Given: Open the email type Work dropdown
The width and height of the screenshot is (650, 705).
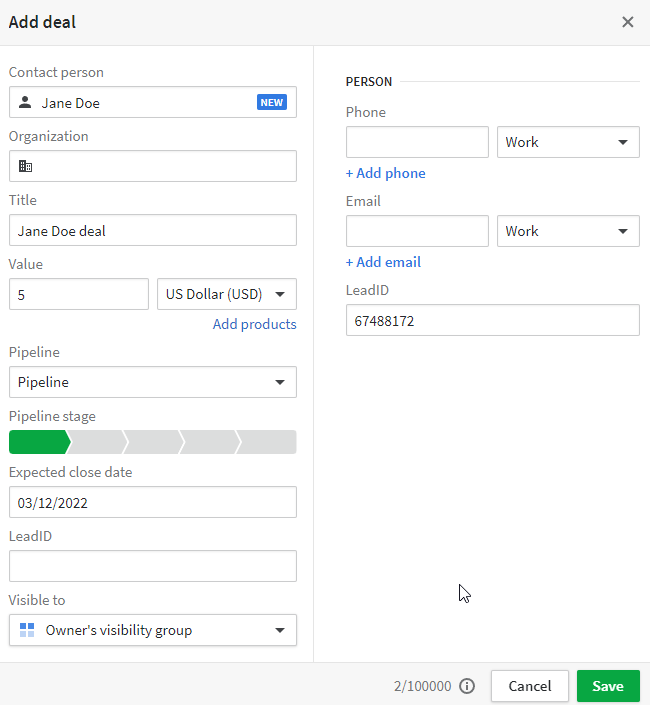Looking at the screenshot, I should 568,231.
